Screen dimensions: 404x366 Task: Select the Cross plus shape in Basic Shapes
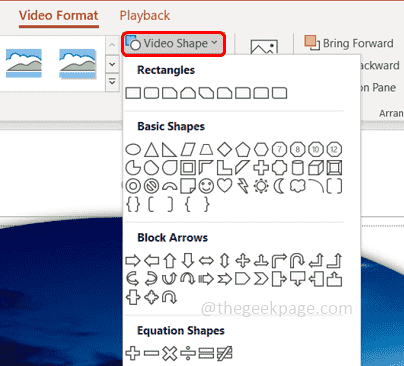(261, 168)
